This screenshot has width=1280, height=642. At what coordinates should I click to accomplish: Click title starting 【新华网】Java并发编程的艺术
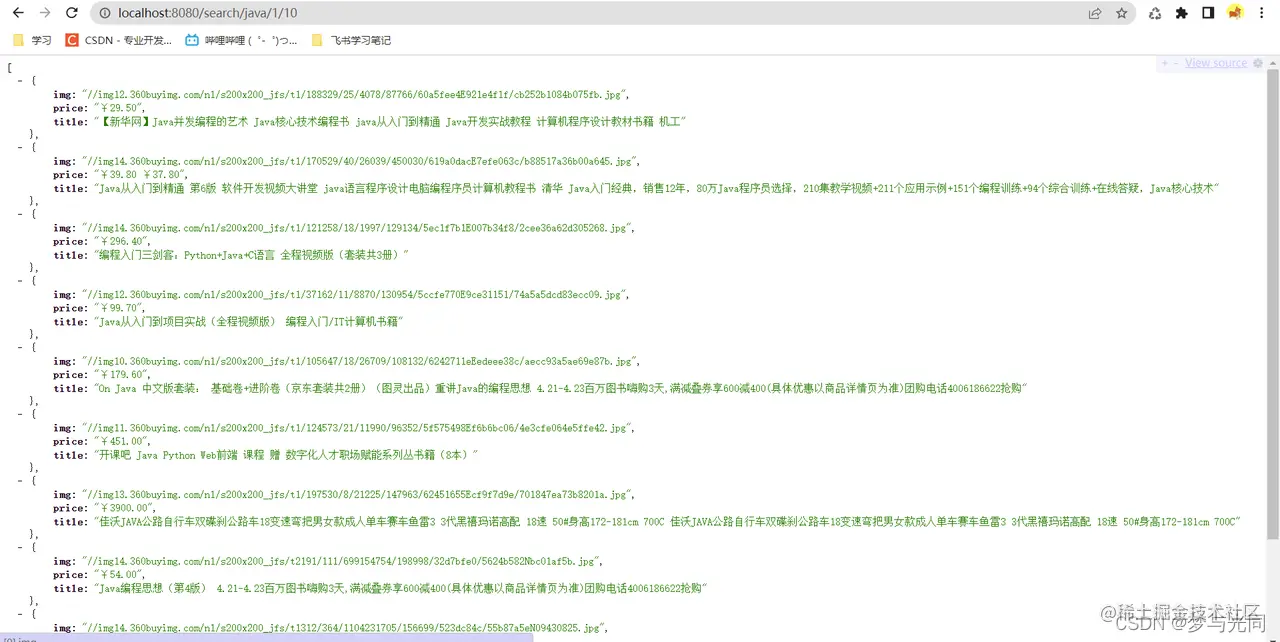[x=389, y=122]
